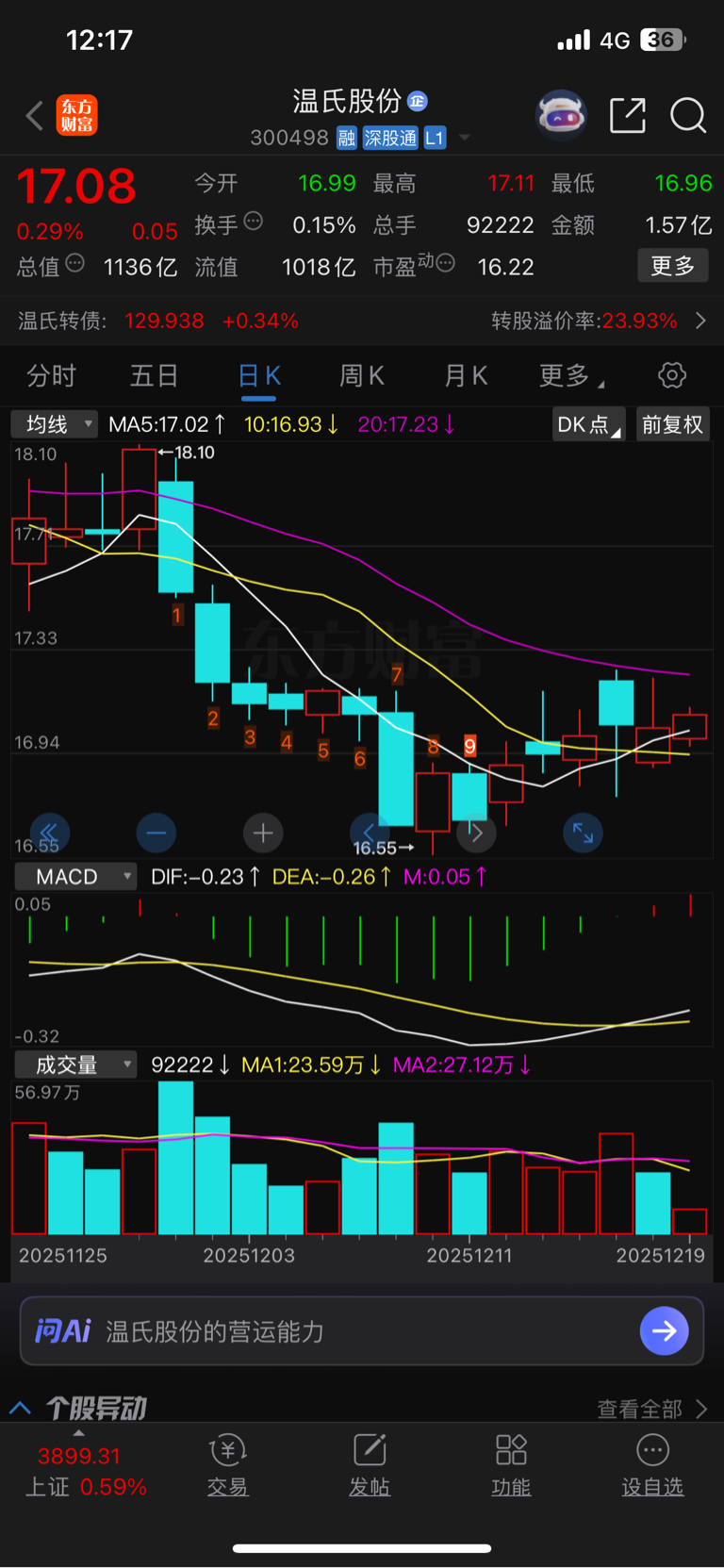Tap the MA1:23.59万 volume label
The height and width of the screenshot is (1568, 724).
click(x=311, y=1065)
